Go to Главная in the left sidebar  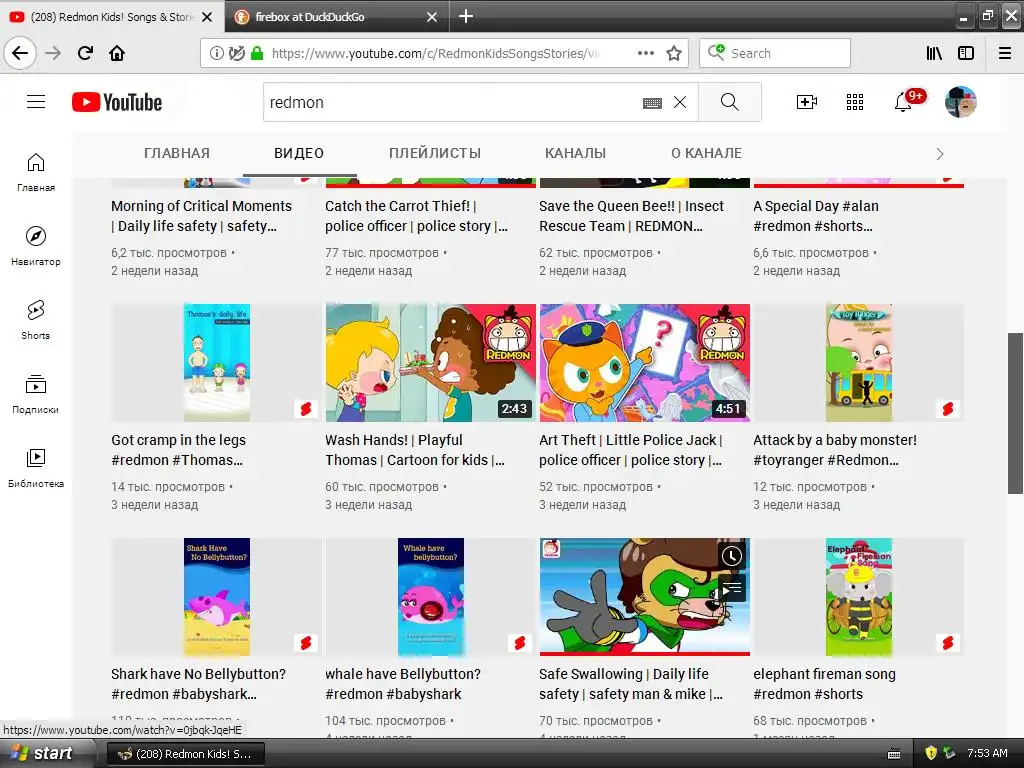coord(36,172)
